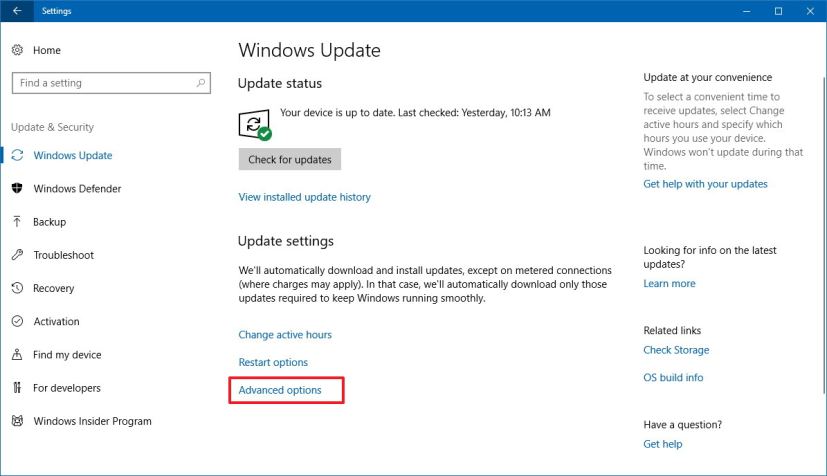The height and width of the screenshot is (476, 827).
Task: Click the Windows Update page title
Action: (x=309, y=50)
